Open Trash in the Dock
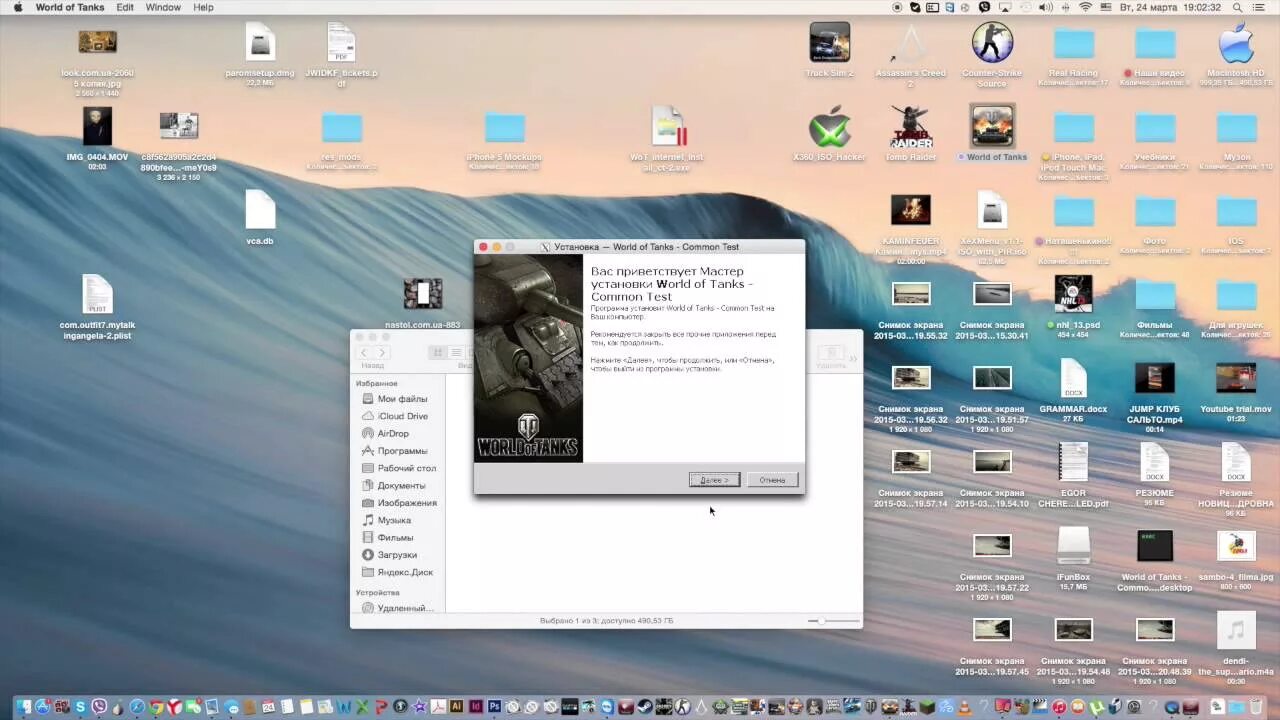This screenshot has width=1280, height=720. (x=1256, y=707)
